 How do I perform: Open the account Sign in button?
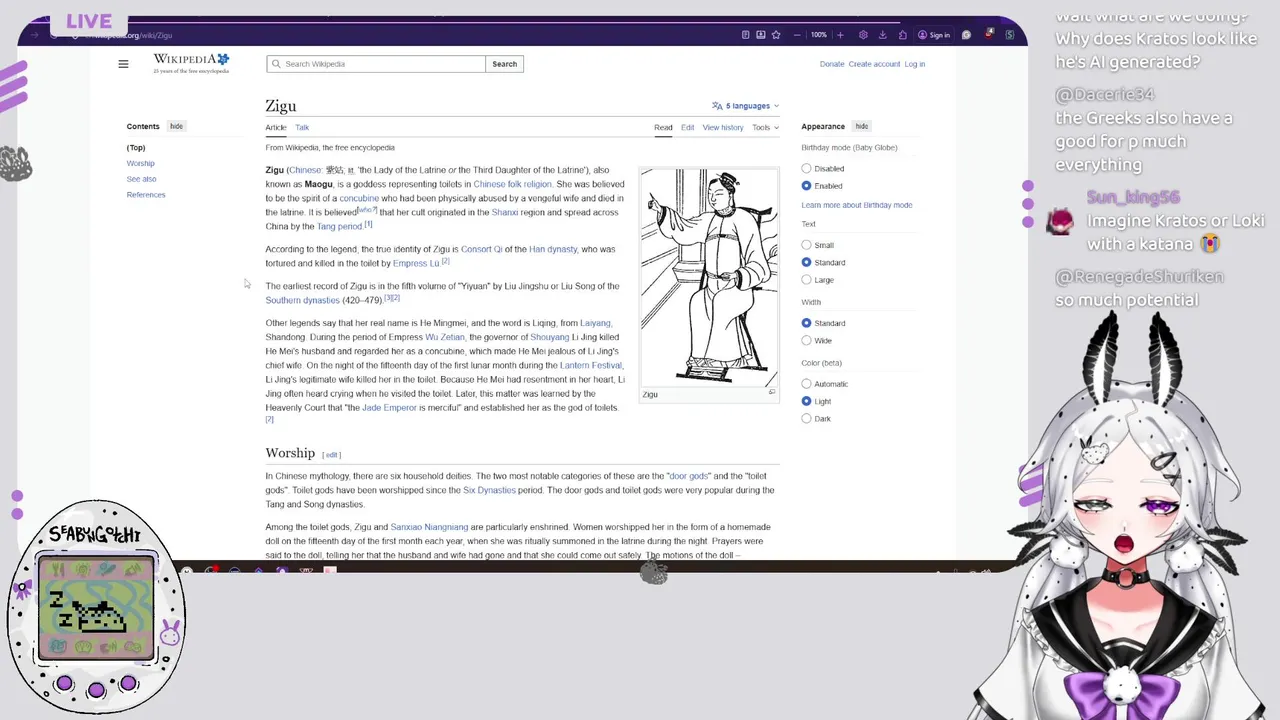[934, 35]
